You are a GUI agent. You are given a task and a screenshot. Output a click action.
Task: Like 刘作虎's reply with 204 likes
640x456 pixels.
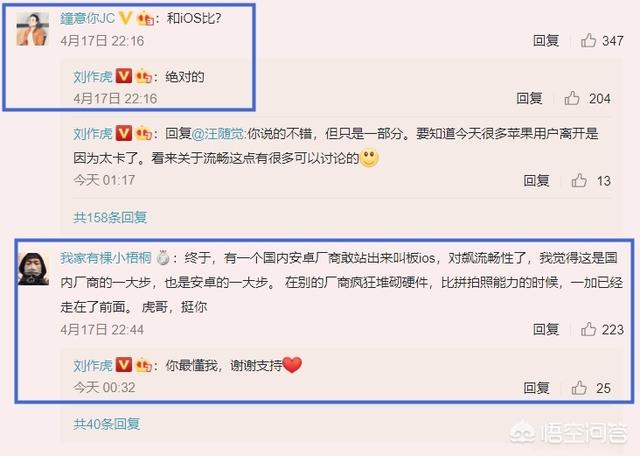(572, 98)
